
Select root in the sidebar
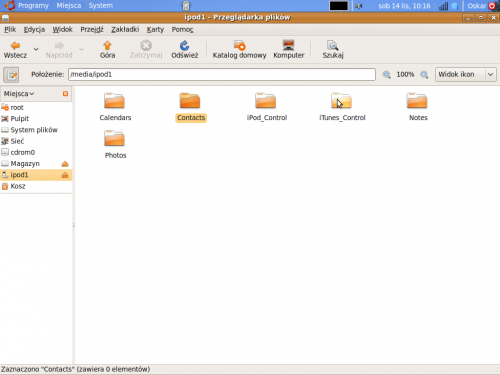pyautogui.click(x=36, y=107)
